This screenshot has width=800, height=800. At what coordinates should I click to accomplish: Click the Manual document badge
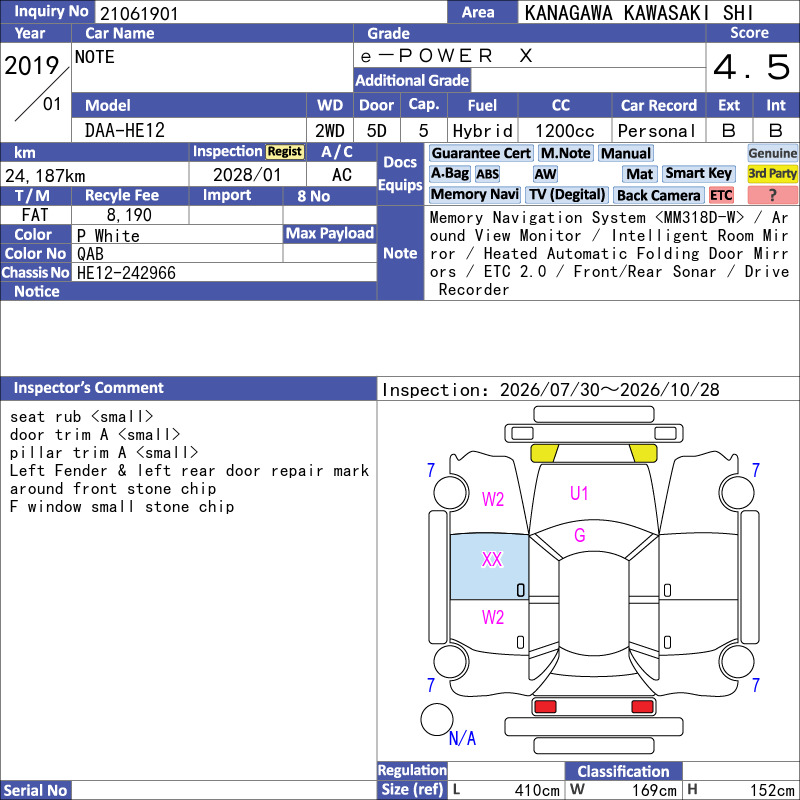626,153
